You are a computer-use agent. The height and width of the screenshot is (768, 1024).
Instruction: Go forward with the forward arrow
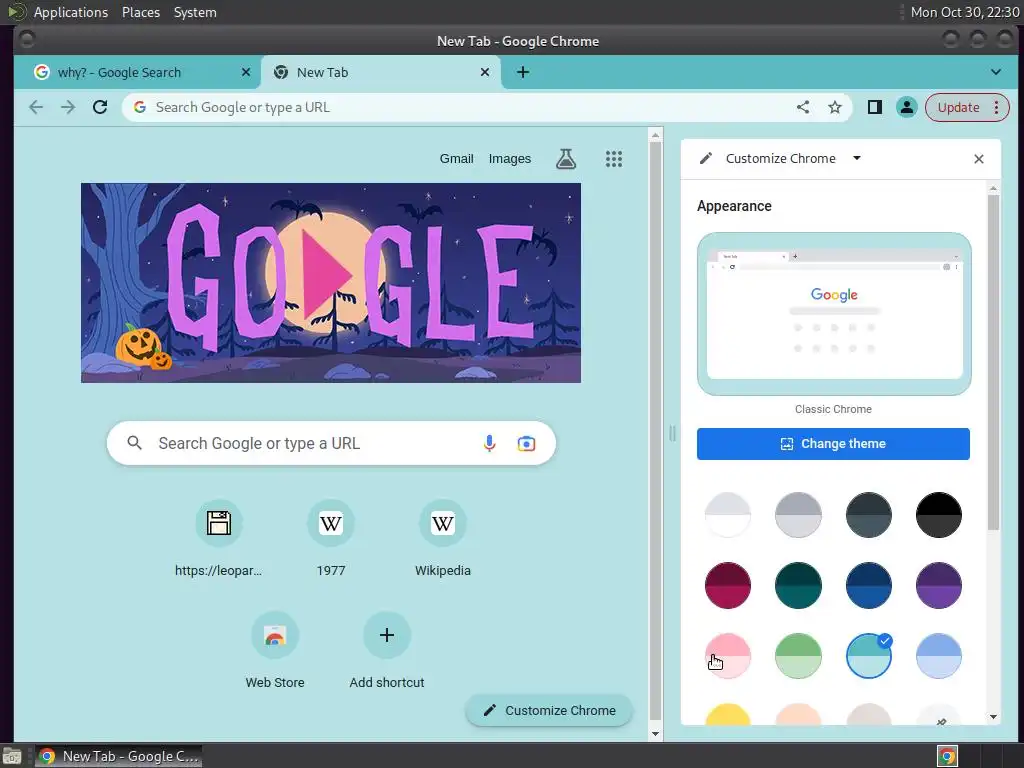(68, 107)
